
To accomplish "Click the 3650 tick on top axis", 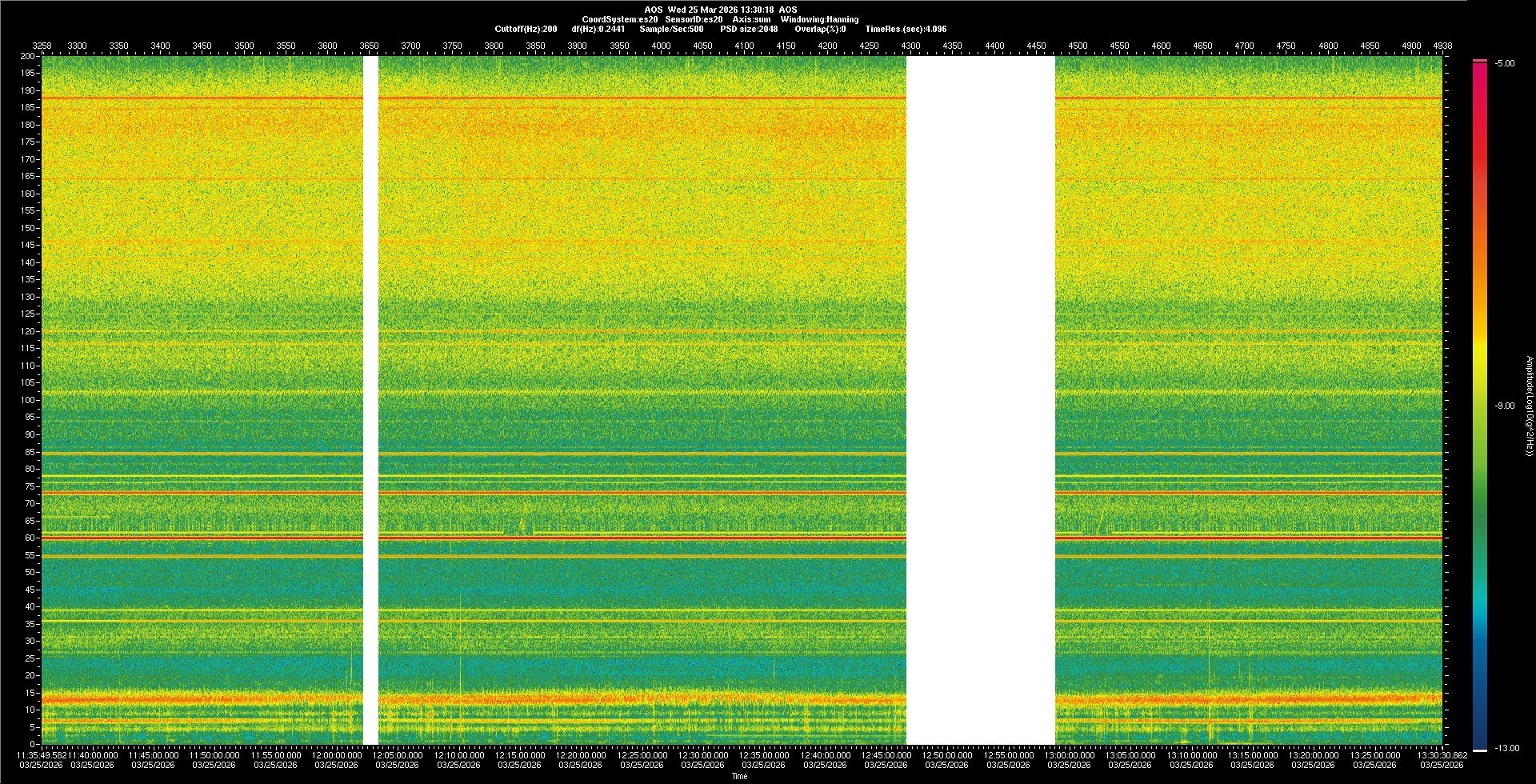I will 369,46.
